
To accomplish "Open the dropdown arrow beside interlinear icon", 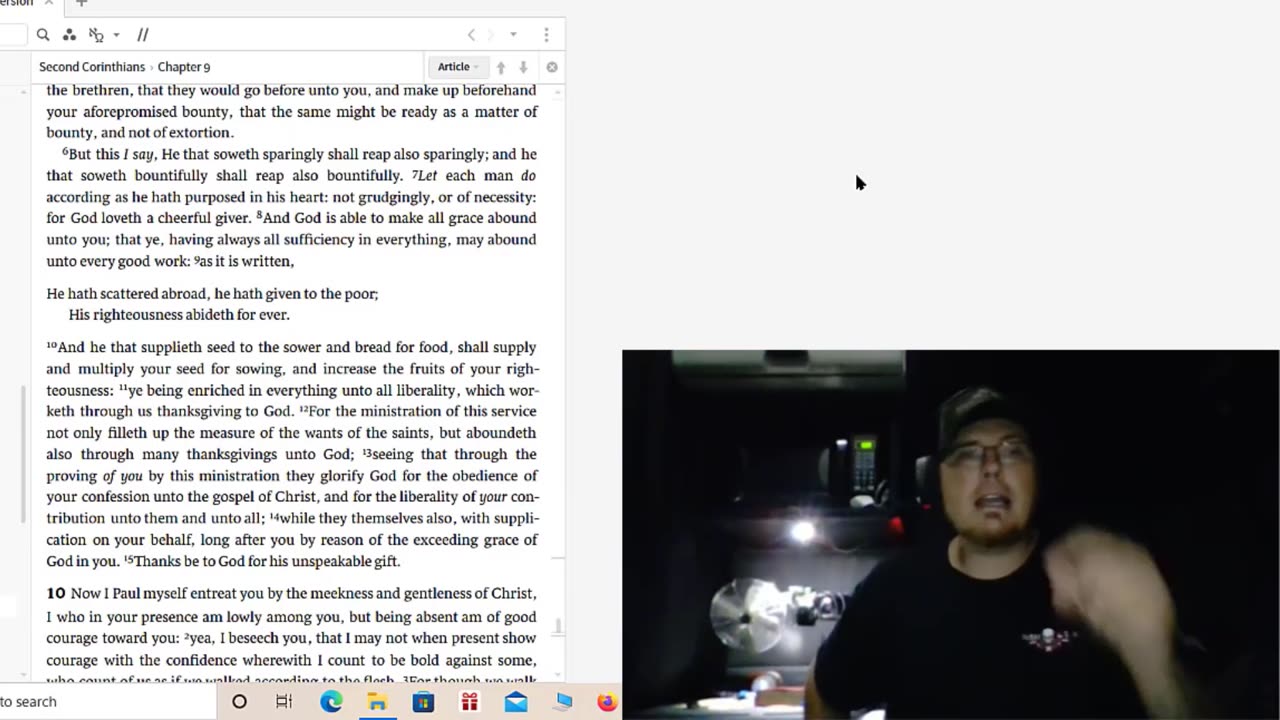I will [x=116, y=35].
